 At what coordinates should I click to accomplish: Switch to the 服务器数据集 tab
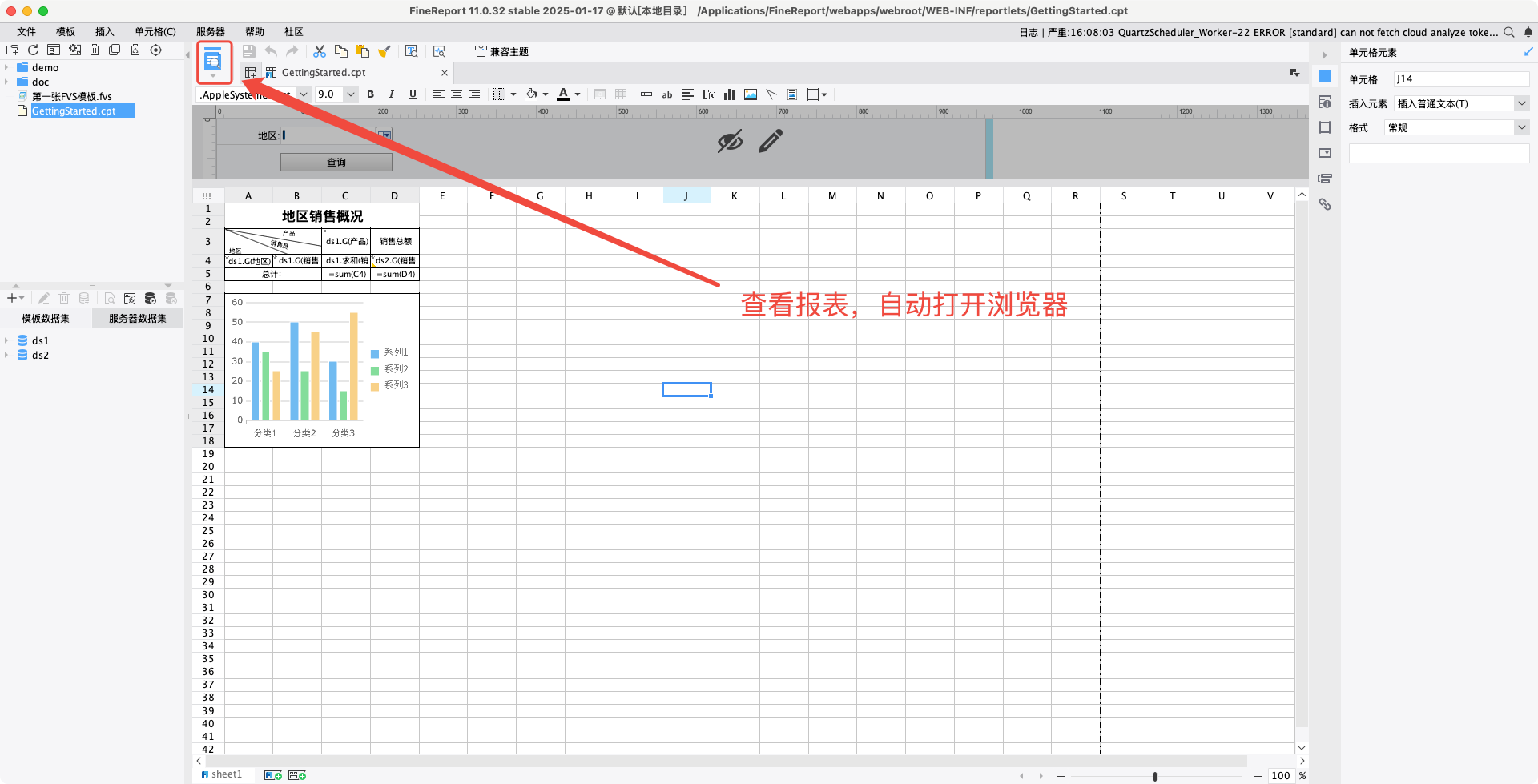pos(138,319)
